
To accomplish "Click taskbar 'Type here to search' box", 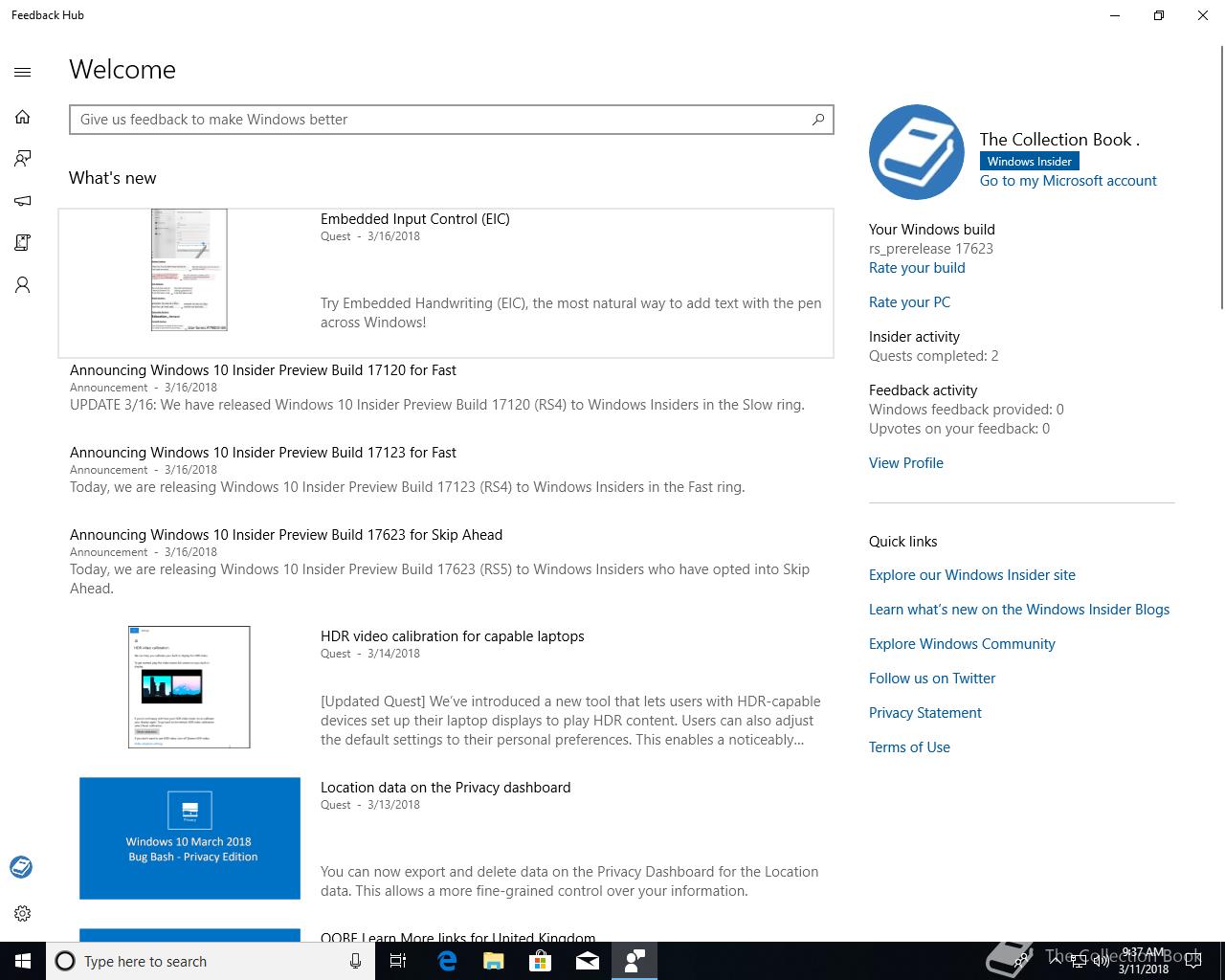I will 211,961.
